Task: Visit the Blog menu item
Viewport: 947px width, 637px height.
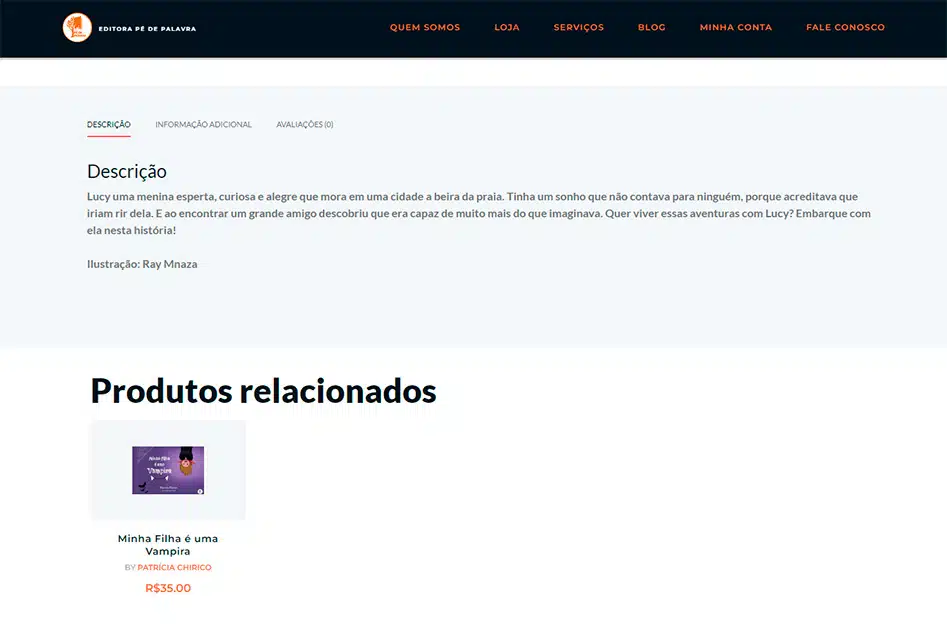Action: point(652,27)
